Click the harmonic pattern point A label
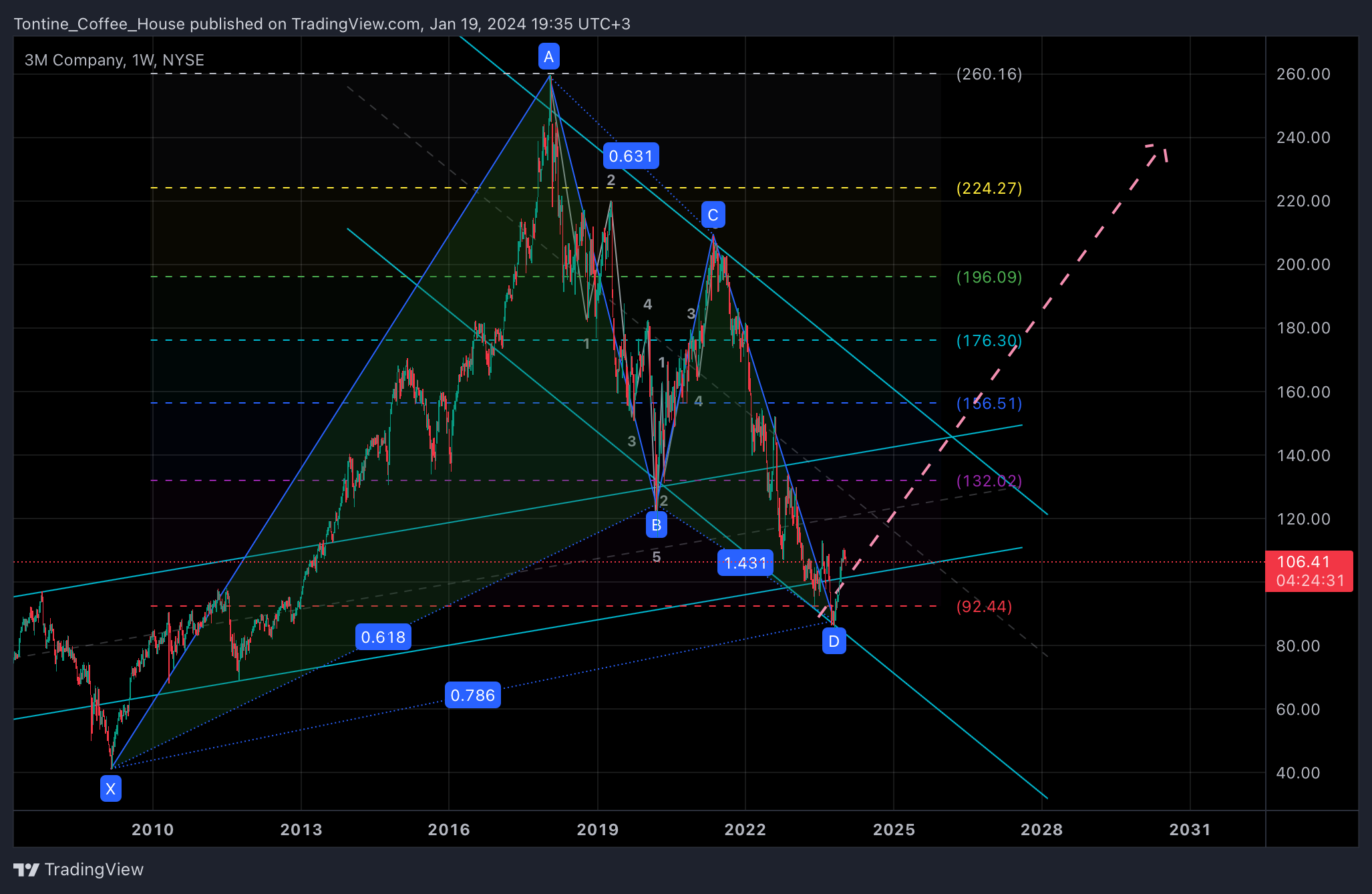Image resolution: width=1372 pixels, height=894 pixels. tap(549, 57)
